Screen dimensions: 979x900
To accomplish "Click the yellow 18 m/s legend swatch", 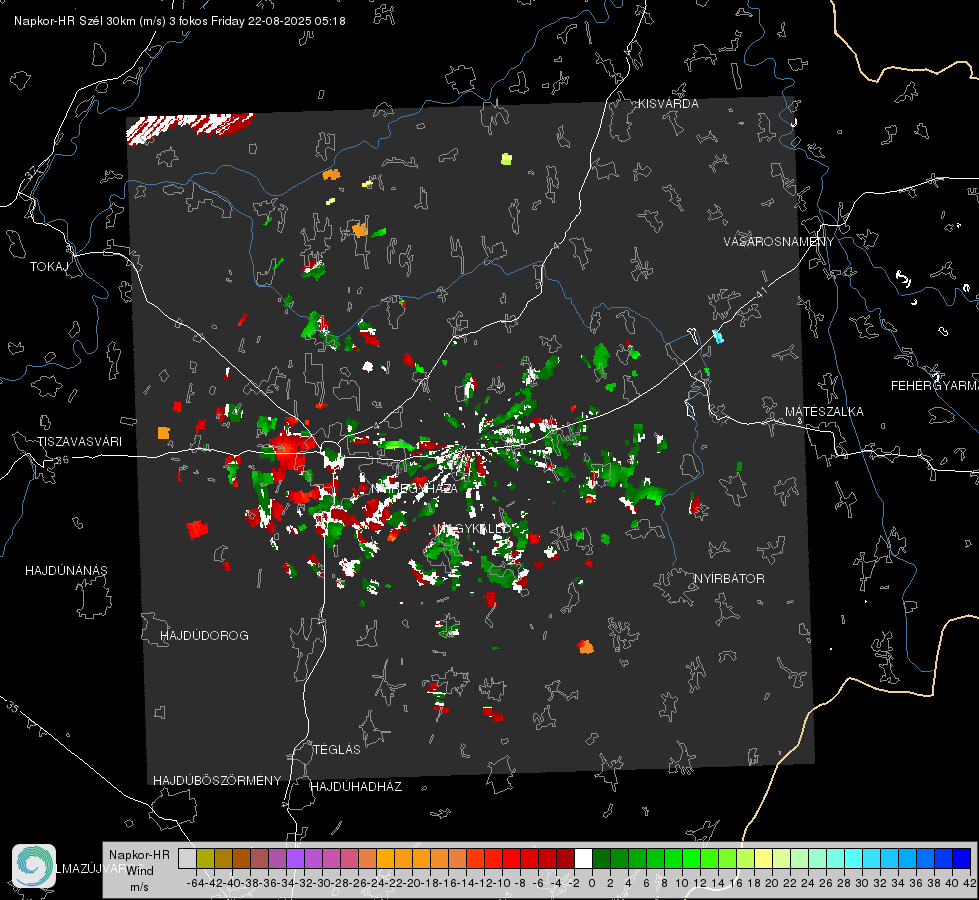I will [x=763, y=858].
